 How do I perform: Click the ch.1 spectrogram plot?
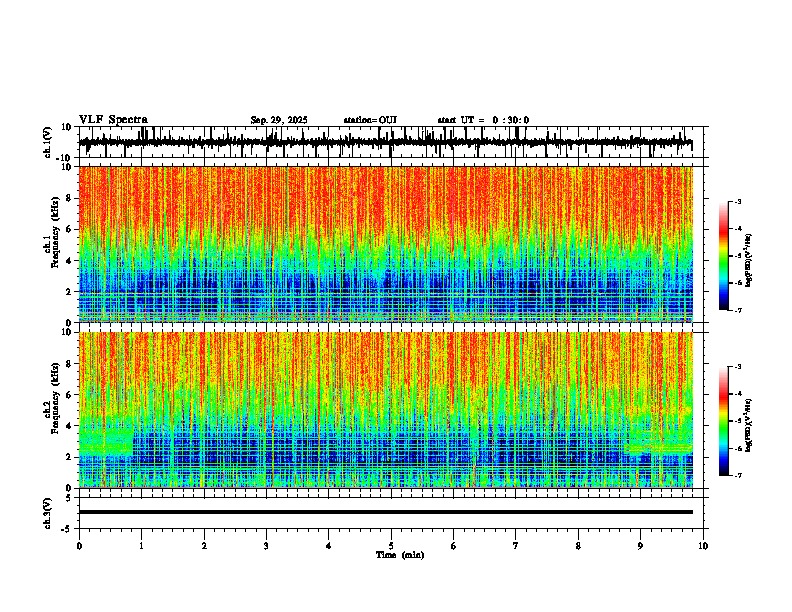386,244
